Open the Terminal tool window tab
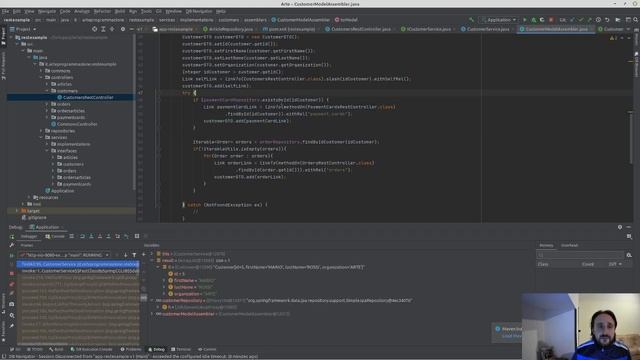The height and width of the screenshot is (360, 640). click(x=181, y=349)
